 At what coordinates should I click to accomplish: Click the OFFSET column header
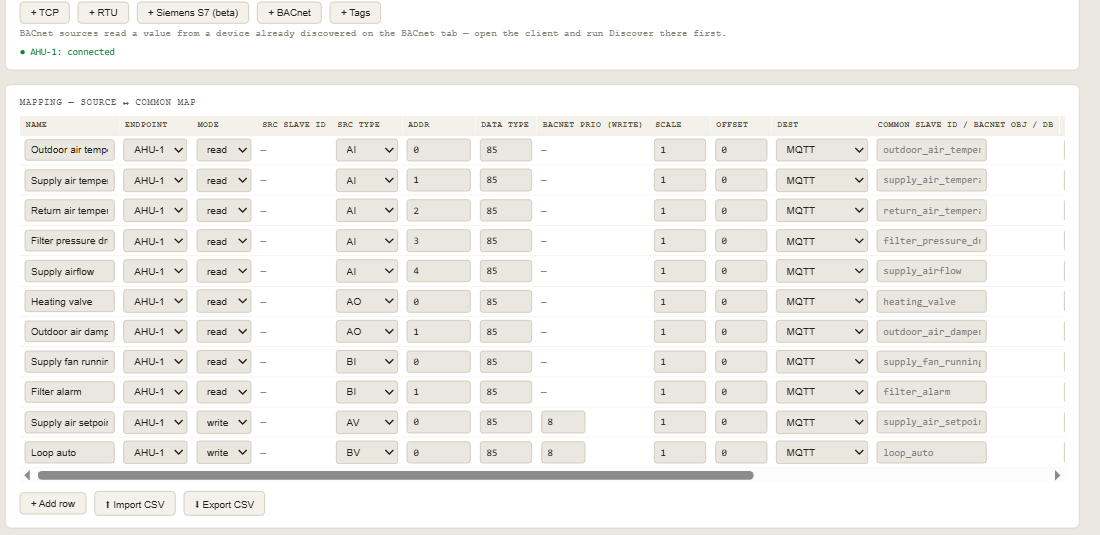tap(732, 125)
